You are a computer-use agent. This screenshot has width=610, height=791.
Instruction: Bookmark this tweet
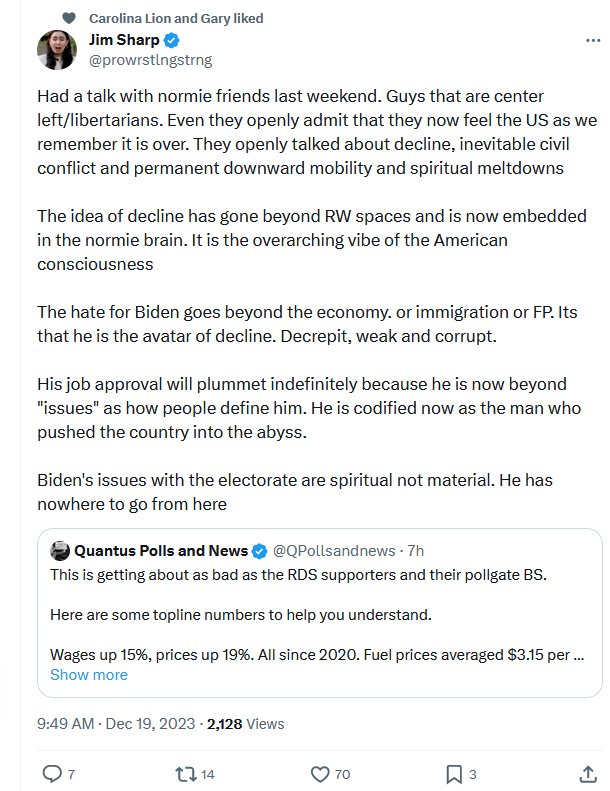coord(454,774)
